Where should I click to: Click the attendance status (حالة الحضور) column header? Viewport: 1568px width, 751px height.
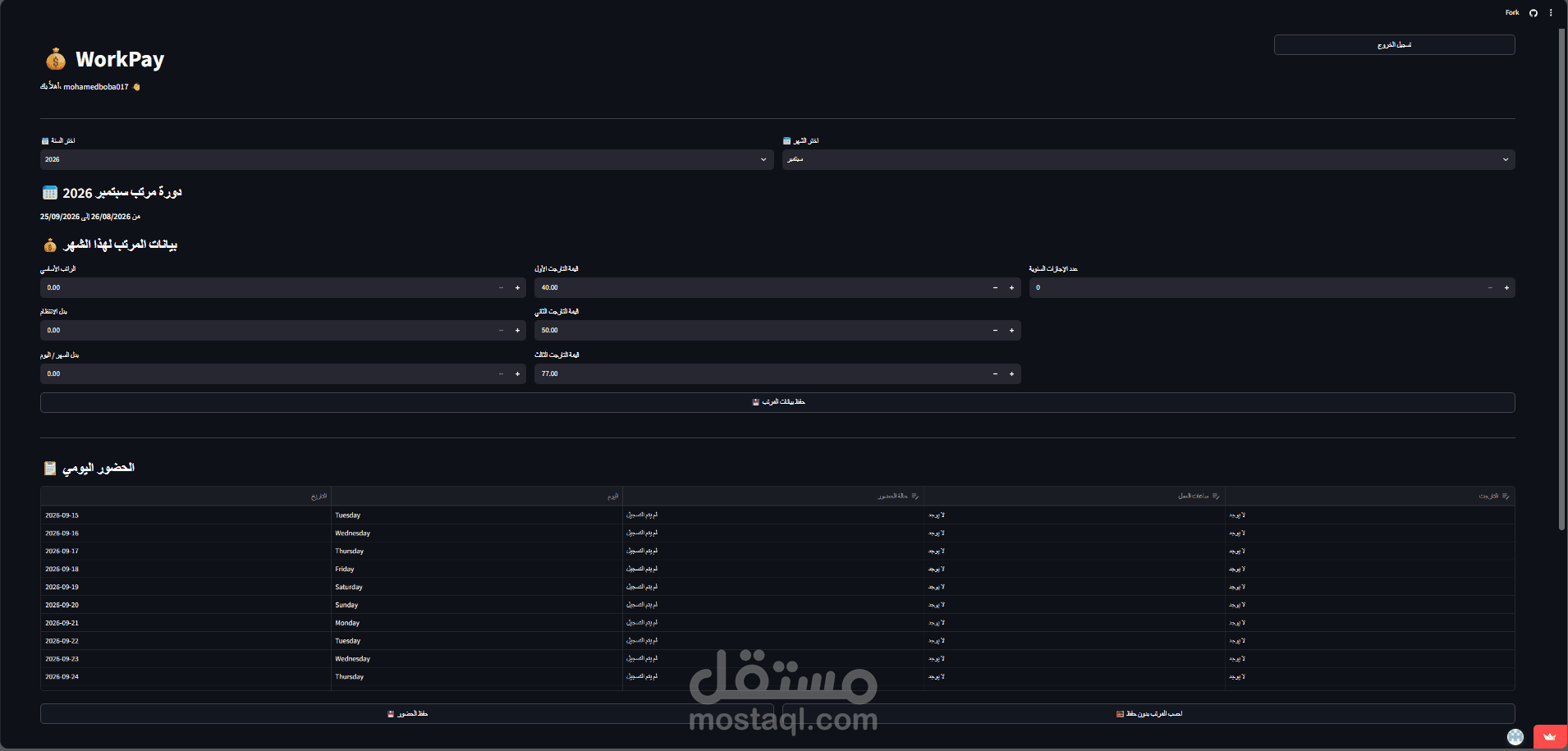773,496
